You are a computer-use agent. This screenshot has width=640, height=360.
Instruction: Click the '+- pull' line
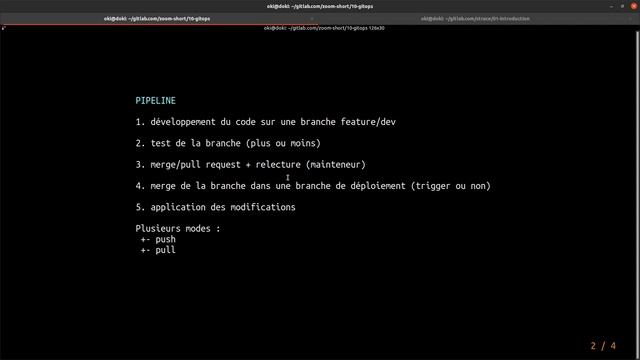pos(158,250)
